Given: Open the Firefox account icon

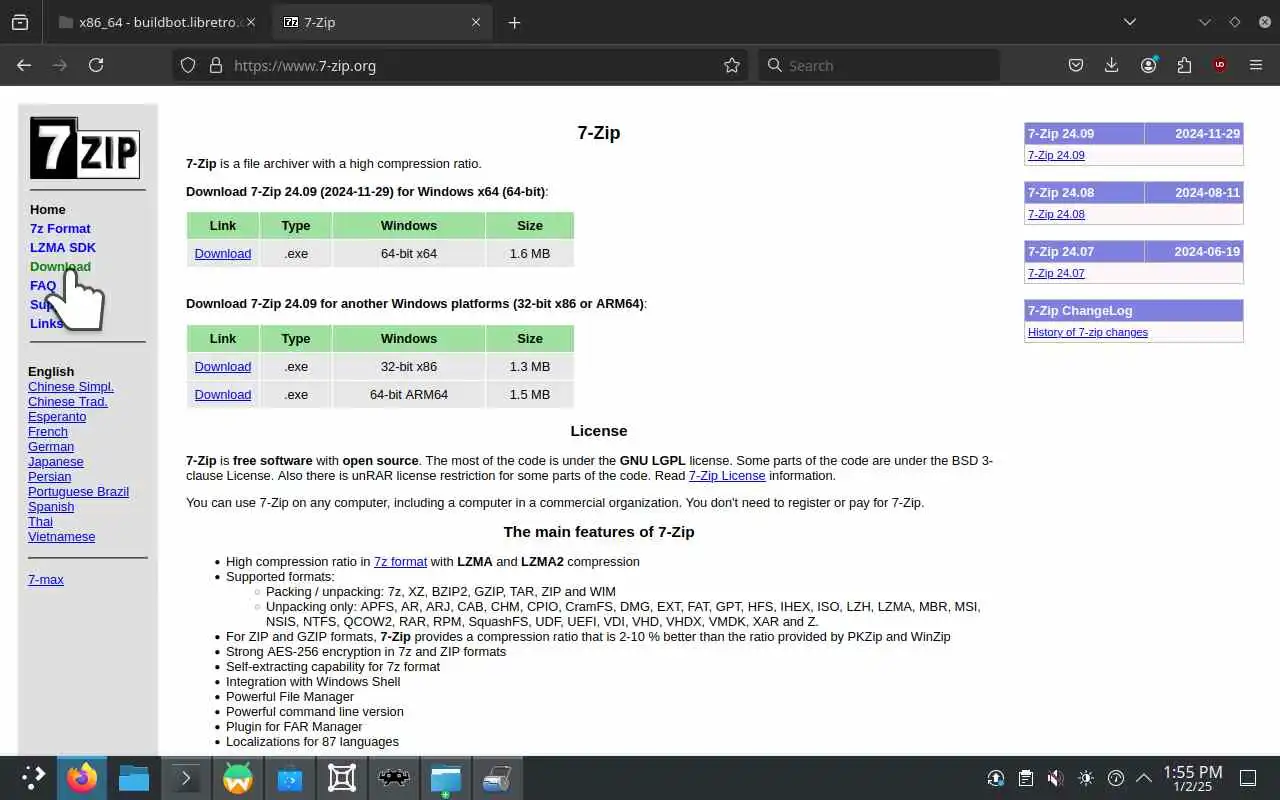Looking at the screenshot, I should (1148, 65).
